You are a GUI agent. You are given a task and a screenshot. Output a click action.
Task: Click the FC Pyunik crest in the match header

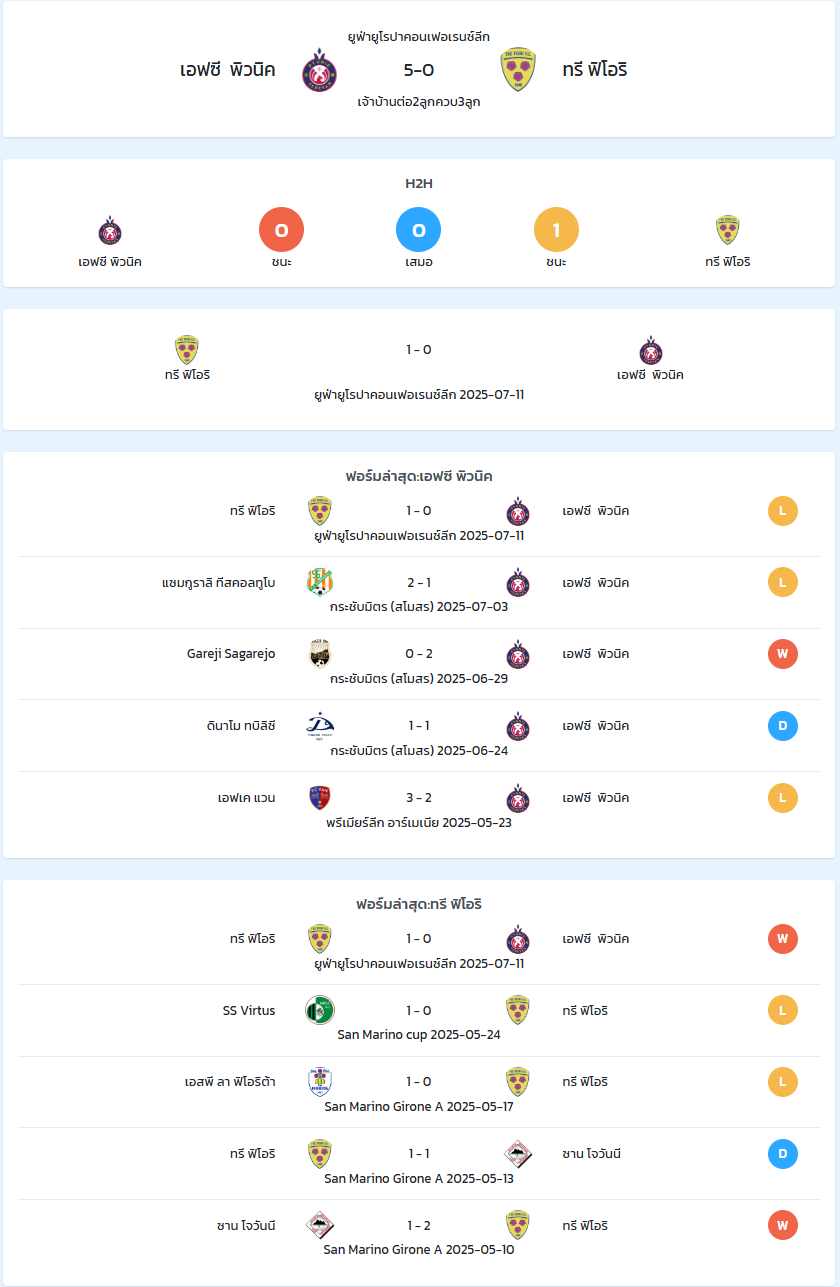coord(319,70)
